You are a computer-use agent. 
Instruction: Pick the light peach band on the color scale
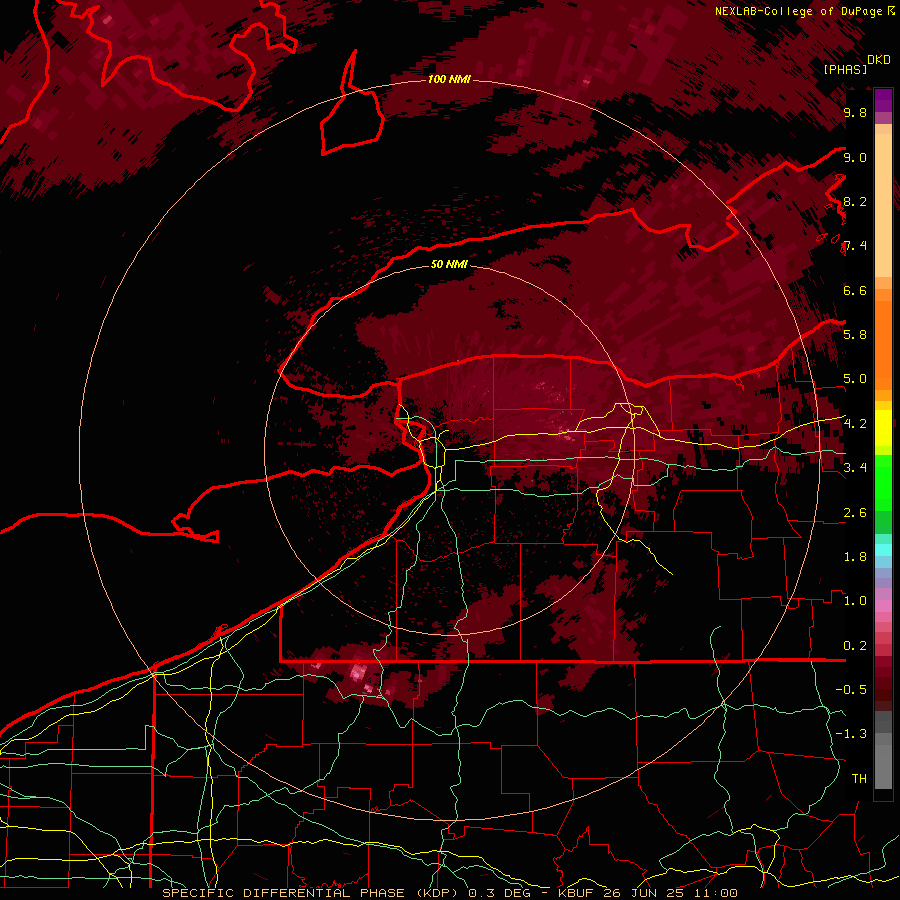883,207
